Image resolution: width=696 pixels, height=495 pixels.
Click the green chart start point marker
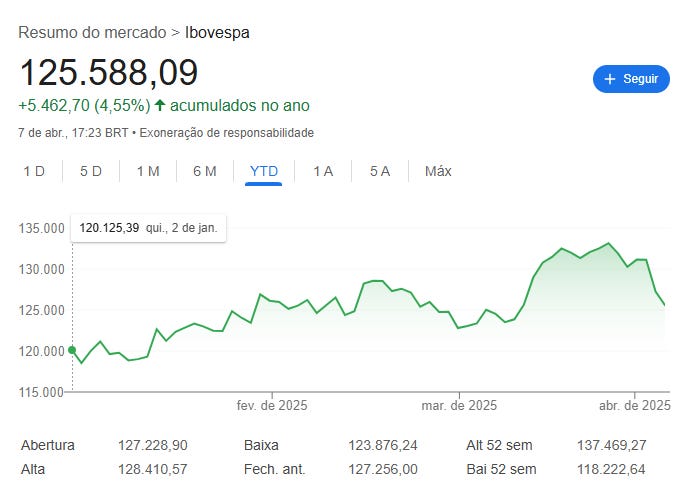click(72, 350)
